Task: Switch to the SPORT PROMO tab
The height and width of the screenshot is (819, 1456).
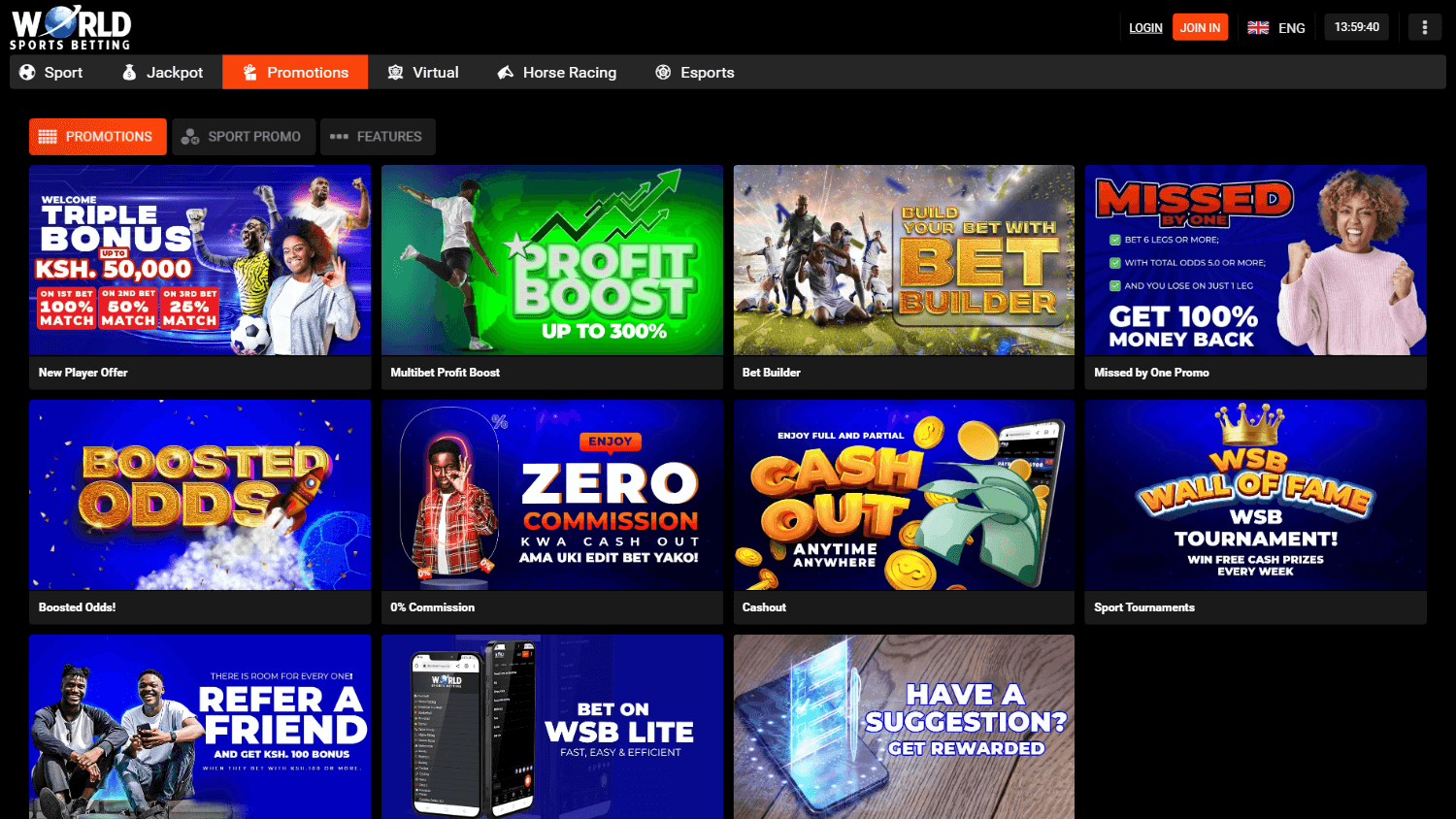Action: pyautogui.click(x=244, y=137)
